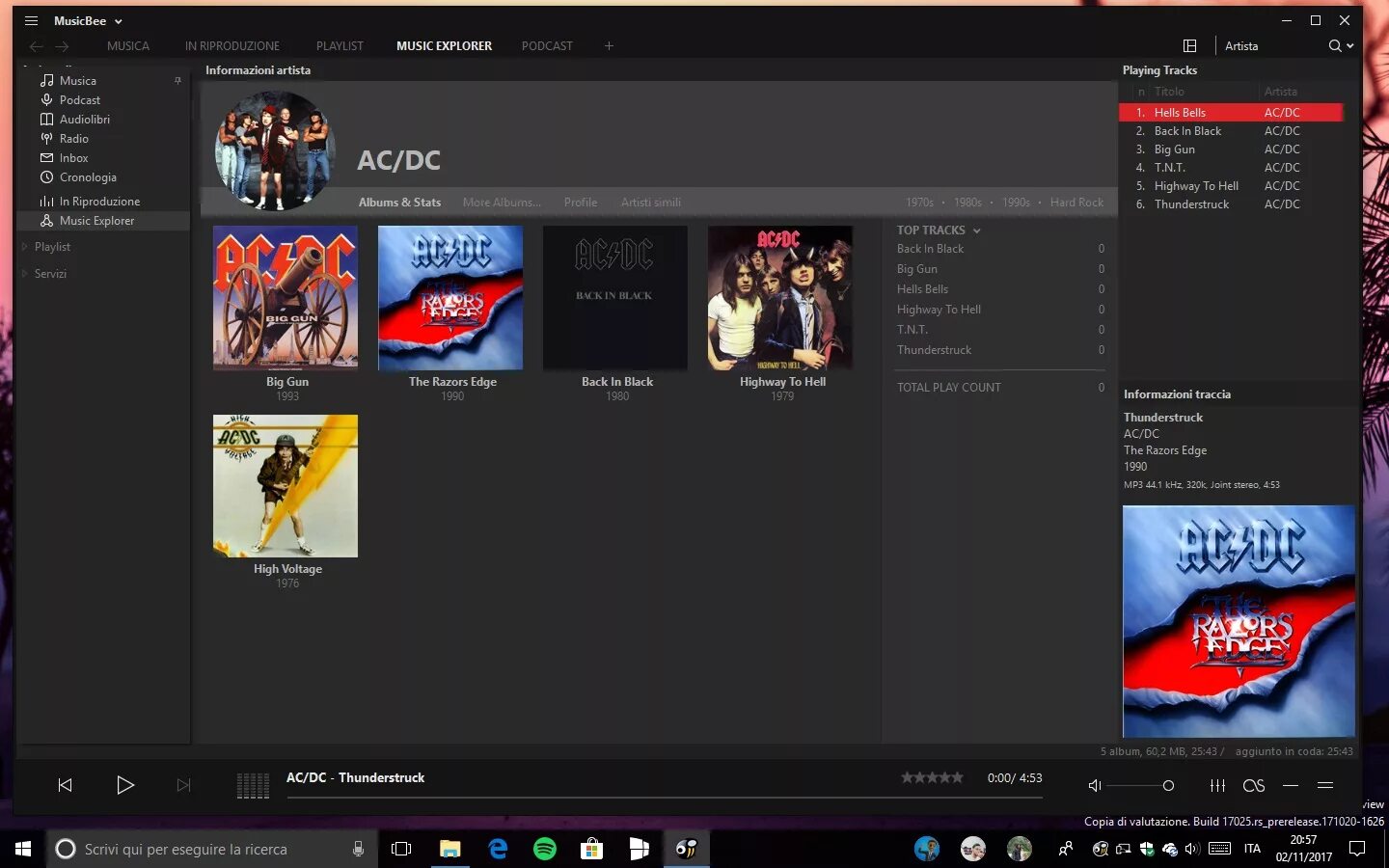Open Cronologia in the sidebar
This screenshot has height=868, width=1389.
[87, 177]
